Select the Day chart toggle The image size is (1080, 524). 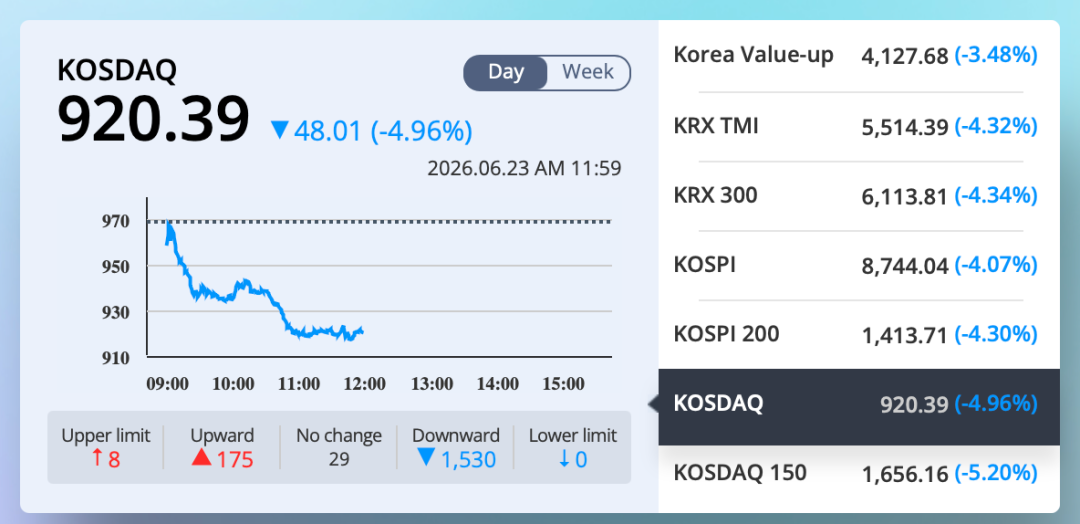[506, 72]
